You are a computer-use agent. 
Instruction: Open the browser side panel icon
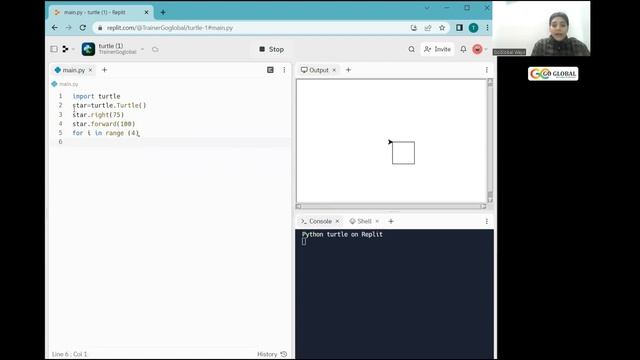(459, 28)
